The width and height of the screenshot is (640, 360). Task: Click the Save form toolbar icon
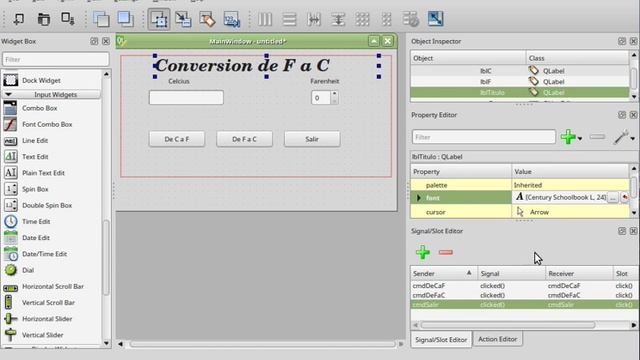67,19
